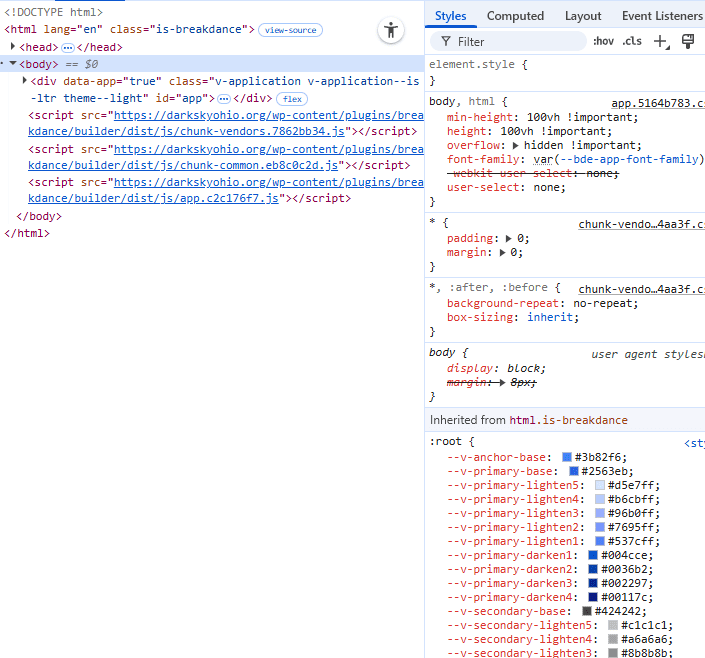The image size is (705, 658).
Task: Click the ellipsis badge in the div#app row
Action: (223, 99)
